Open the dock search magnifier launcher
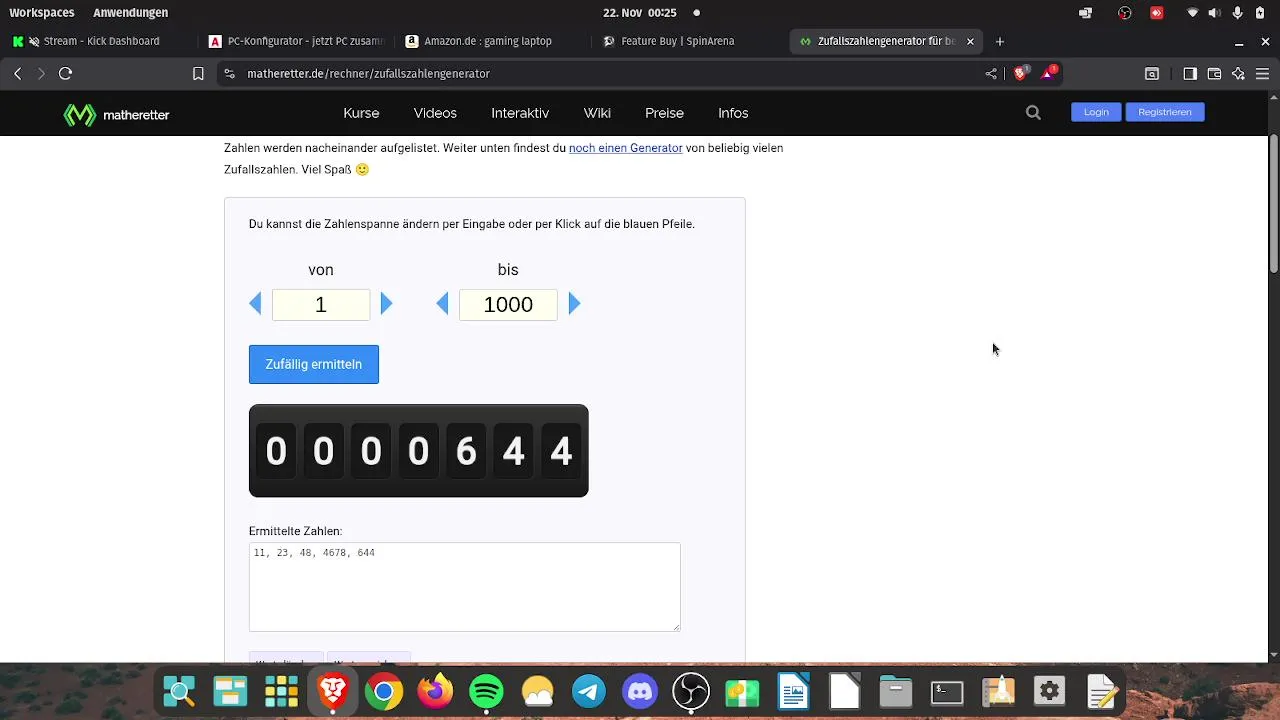Viewport: 1280px width, 720px height. (179, 691)
